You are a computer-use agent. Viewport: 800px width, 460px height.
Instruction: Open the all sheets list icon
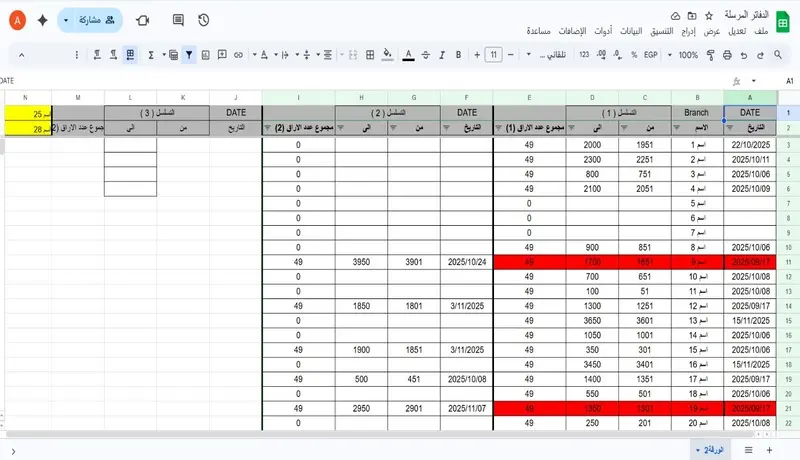pyautogui.click(x=748, y=450)
